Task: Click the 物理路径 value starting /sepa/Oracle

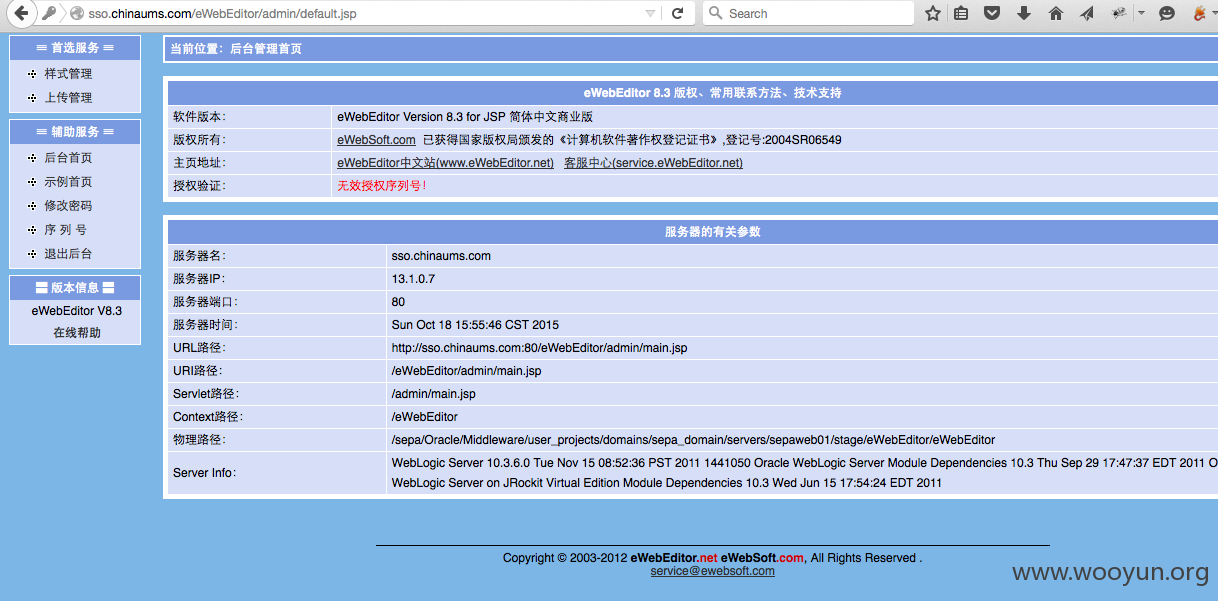Action: [693, 440]
